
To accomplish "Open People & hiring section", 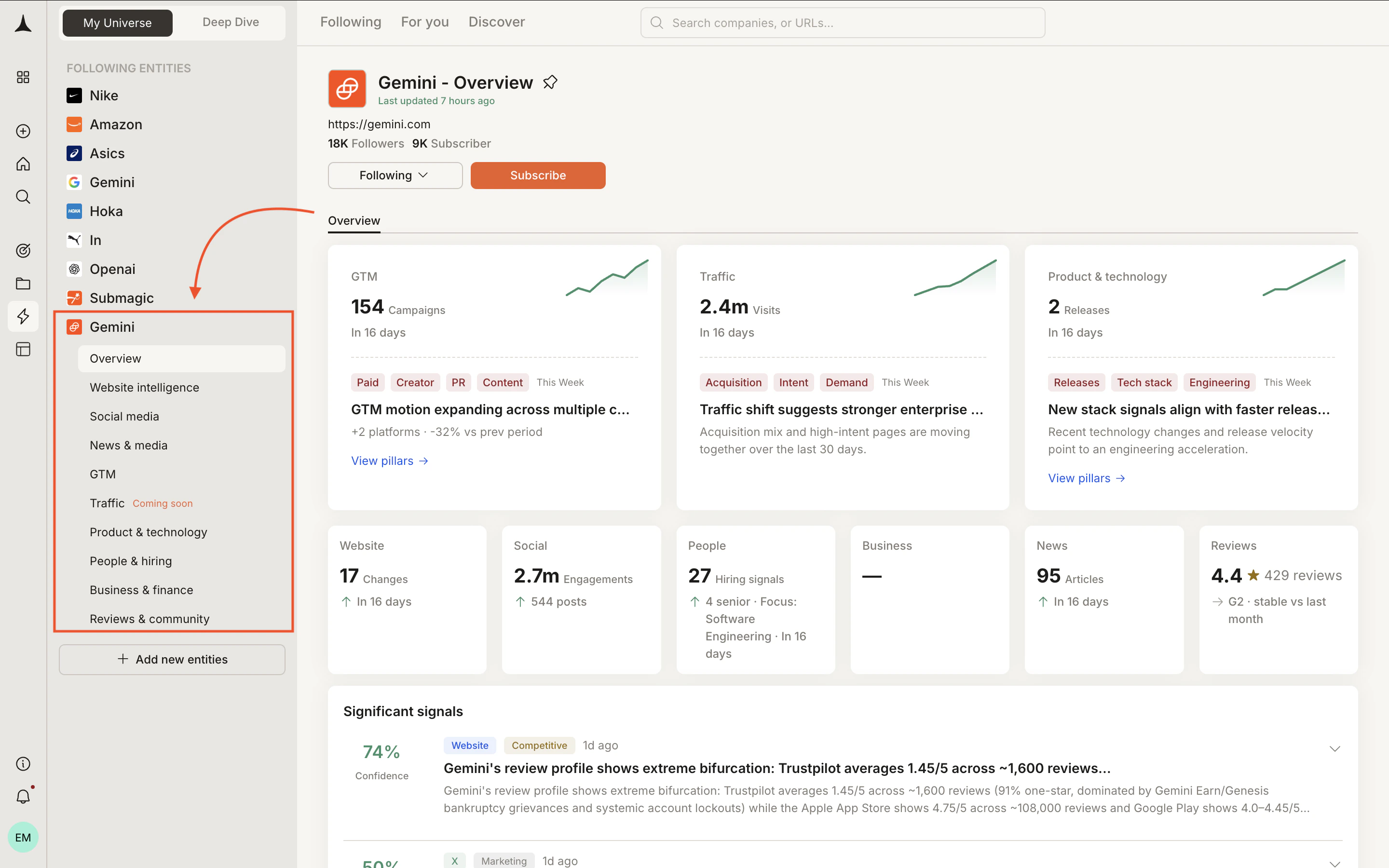I will pos(131,561).
